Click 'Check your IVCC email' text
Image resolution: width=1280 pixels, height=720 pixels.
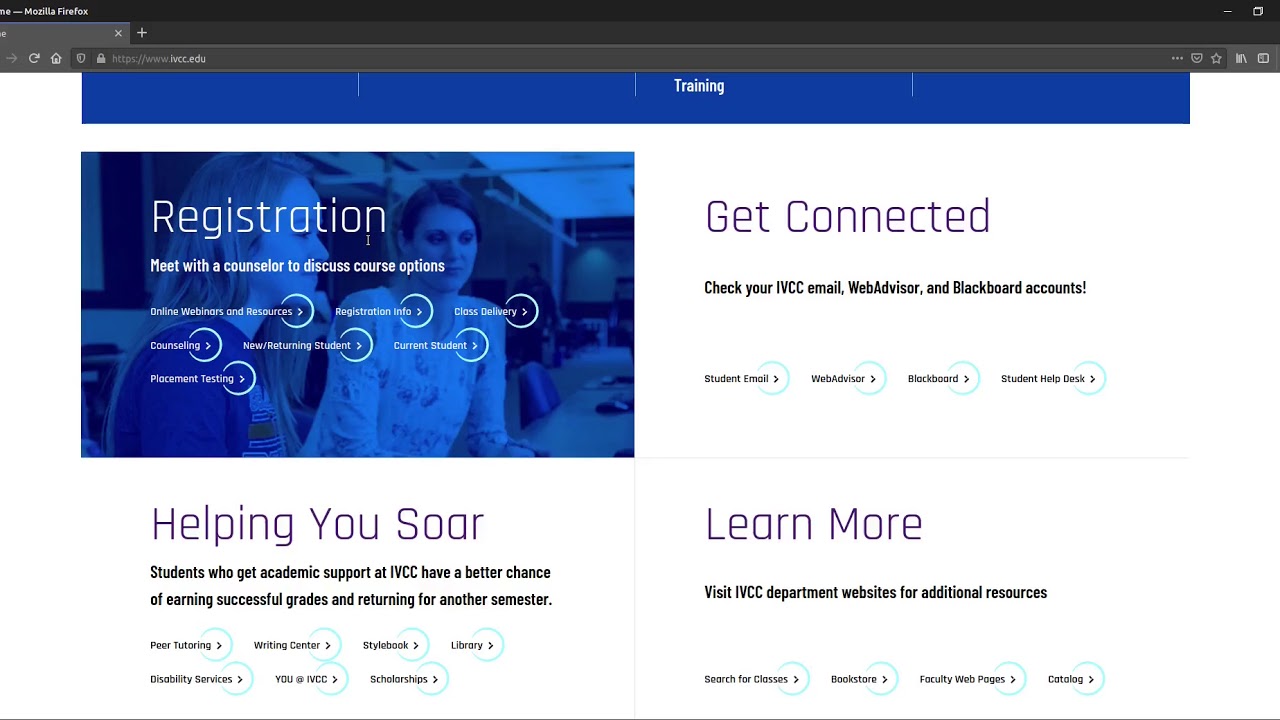[895, 288]
